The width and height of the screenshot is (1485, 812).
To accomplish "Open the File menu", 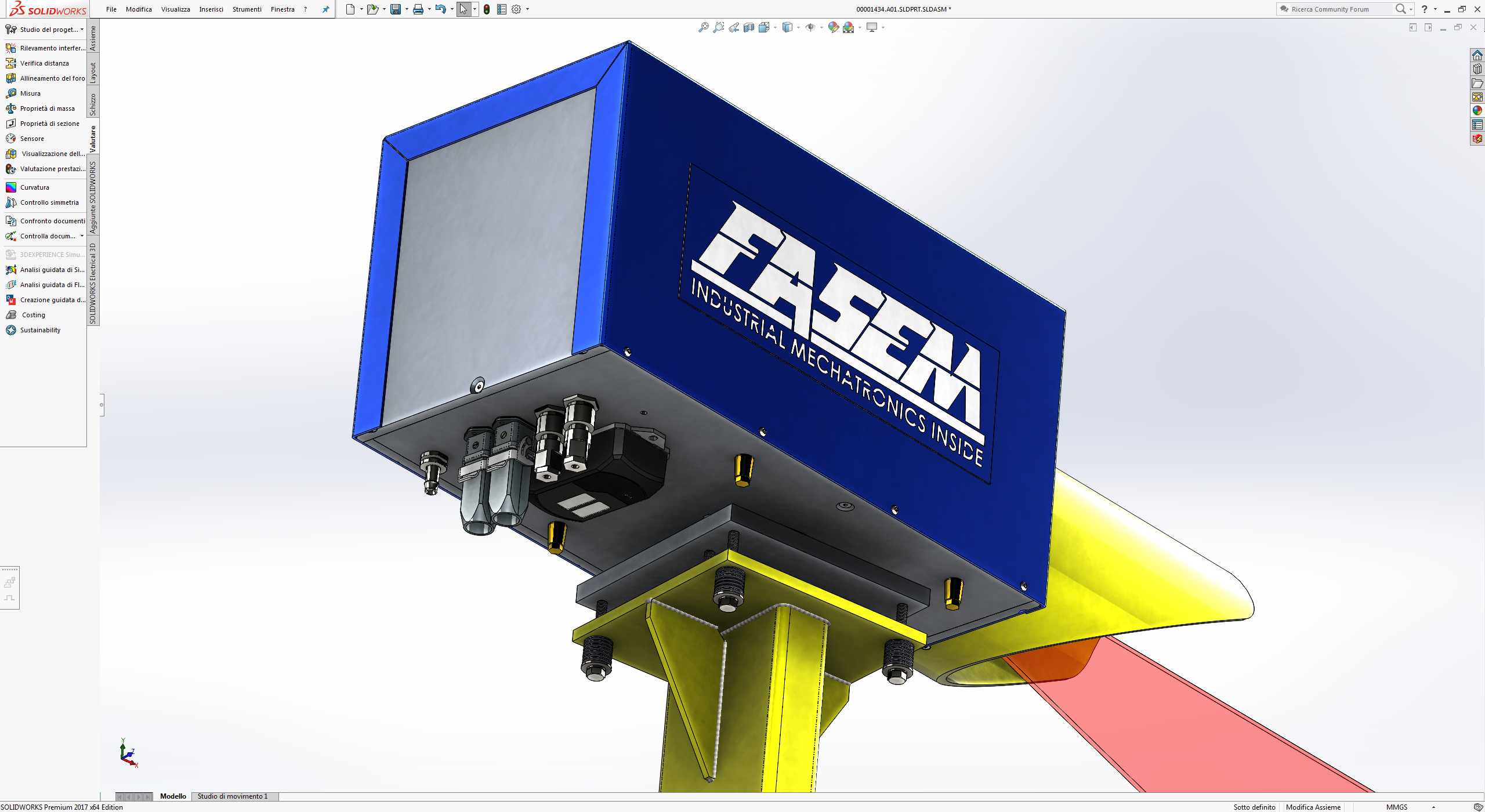I will tap(111, 9).
